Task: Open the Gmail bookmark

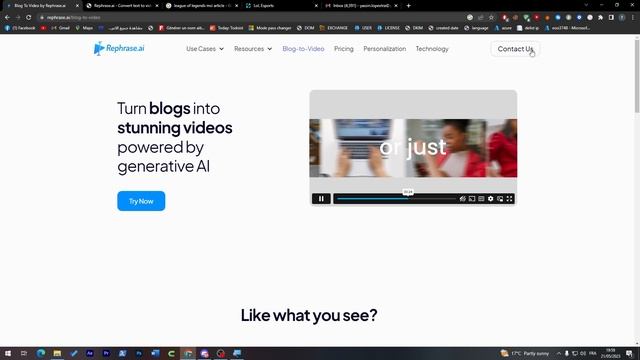Action: coord(60,28)
